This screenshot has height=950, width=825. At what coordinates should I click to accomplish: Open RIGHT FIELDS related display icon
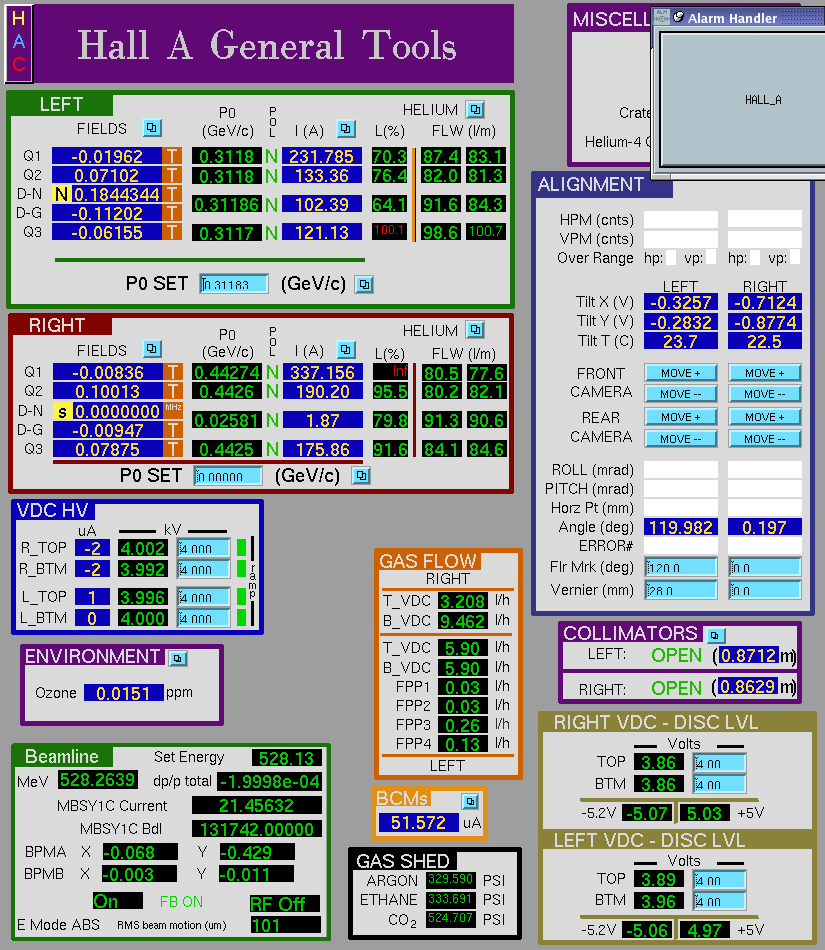click(152, 349)
